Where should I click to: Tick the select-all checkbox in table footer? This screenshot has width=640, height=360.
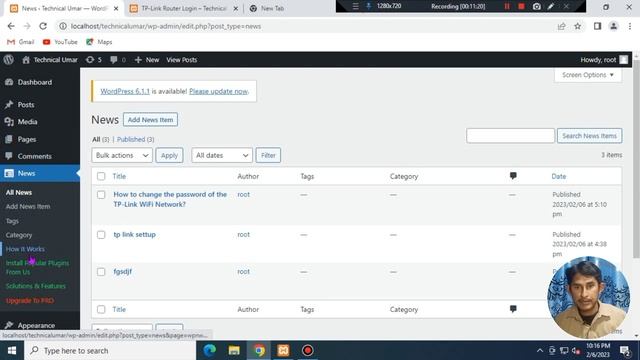tap(101, 309)
